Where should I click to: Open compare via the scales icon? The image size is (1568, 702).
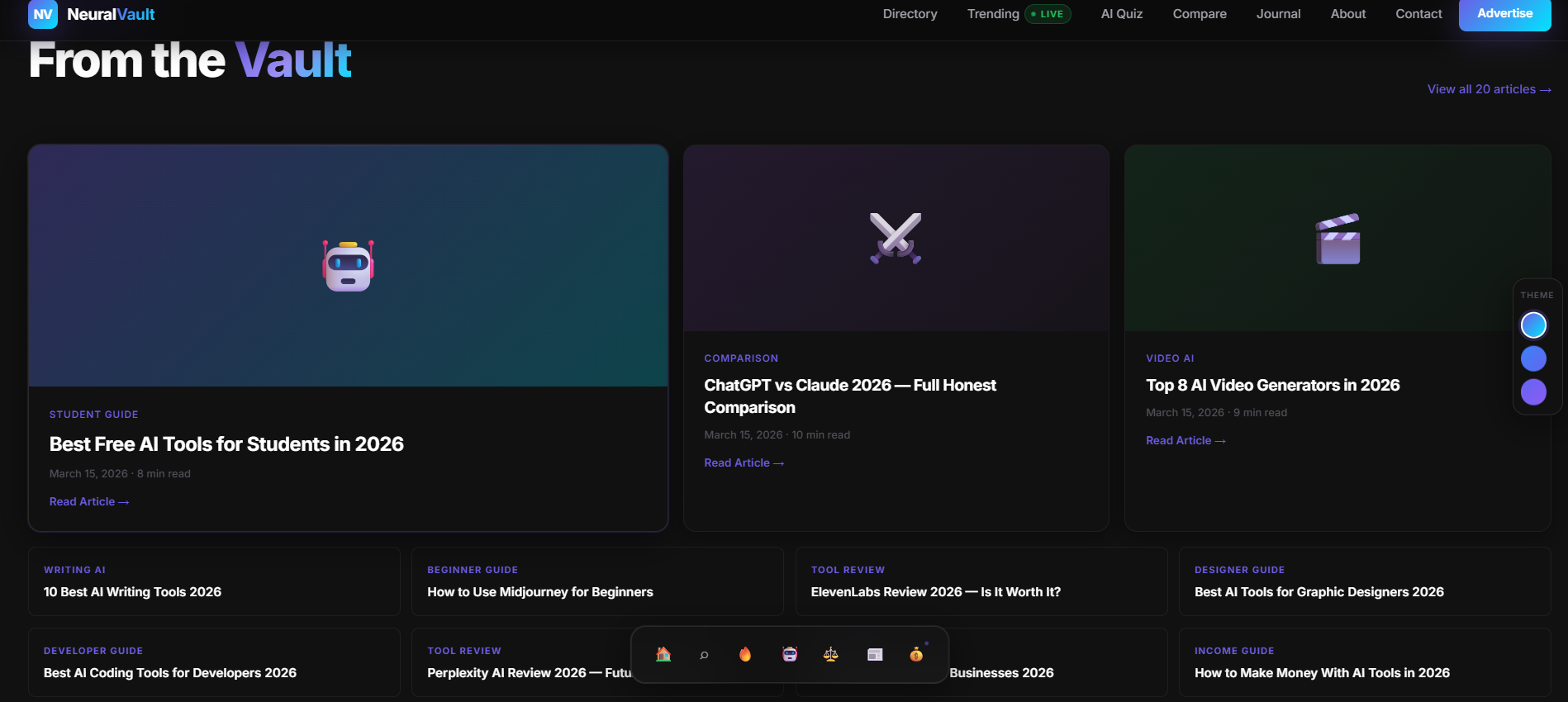click(x=831, y=654)
